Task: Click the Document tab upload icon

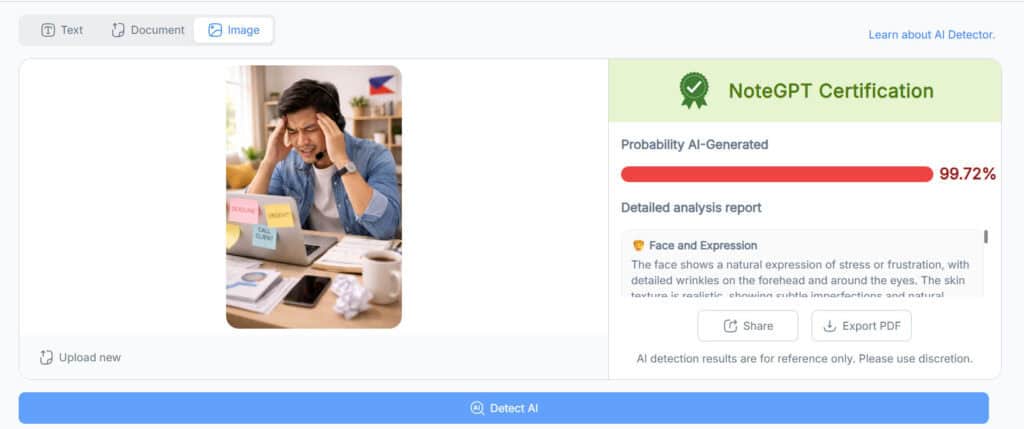Action: tap(118, 30)
